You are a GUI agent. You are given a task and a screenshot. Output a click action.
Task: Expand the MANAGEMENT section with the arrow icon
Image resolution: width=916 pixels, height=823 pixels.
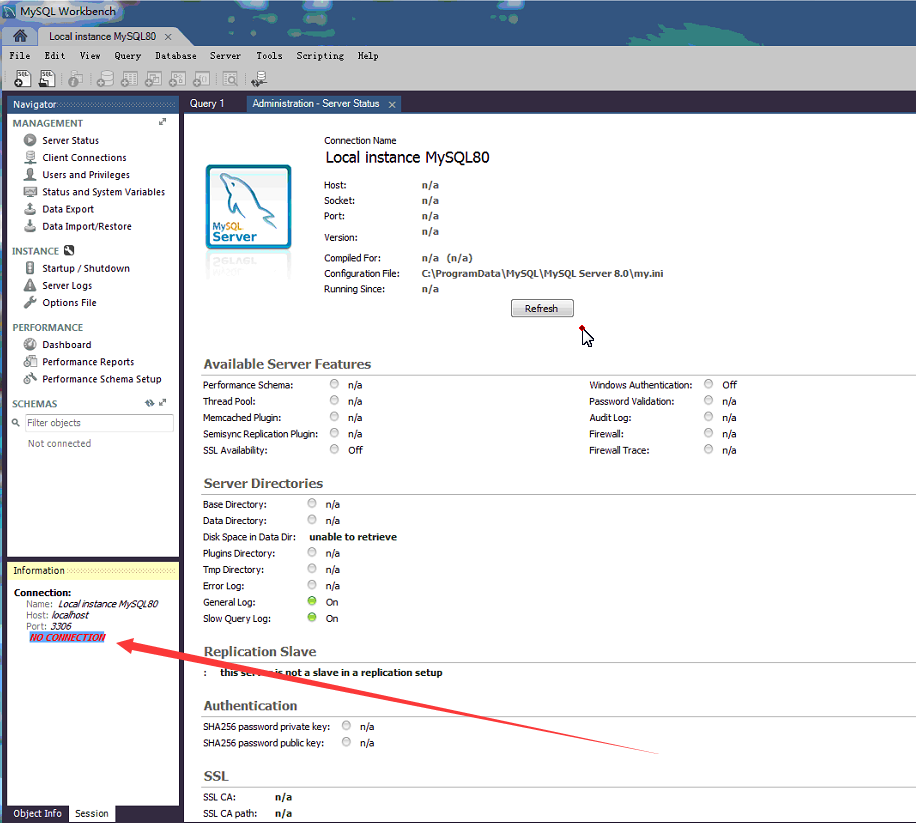tap(162, 122)
